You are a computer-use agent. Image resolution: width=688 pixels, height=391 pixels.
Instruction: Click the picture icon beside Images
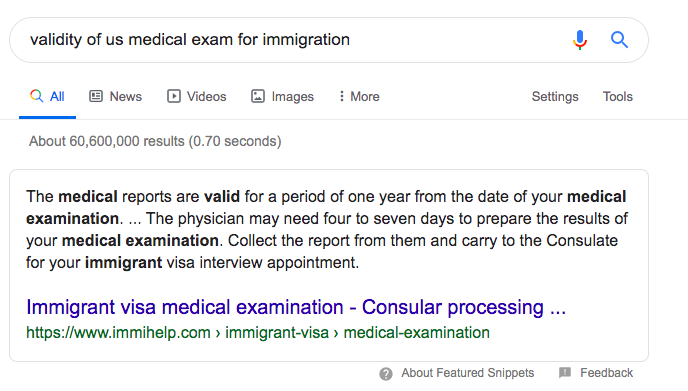coord(258,96)
